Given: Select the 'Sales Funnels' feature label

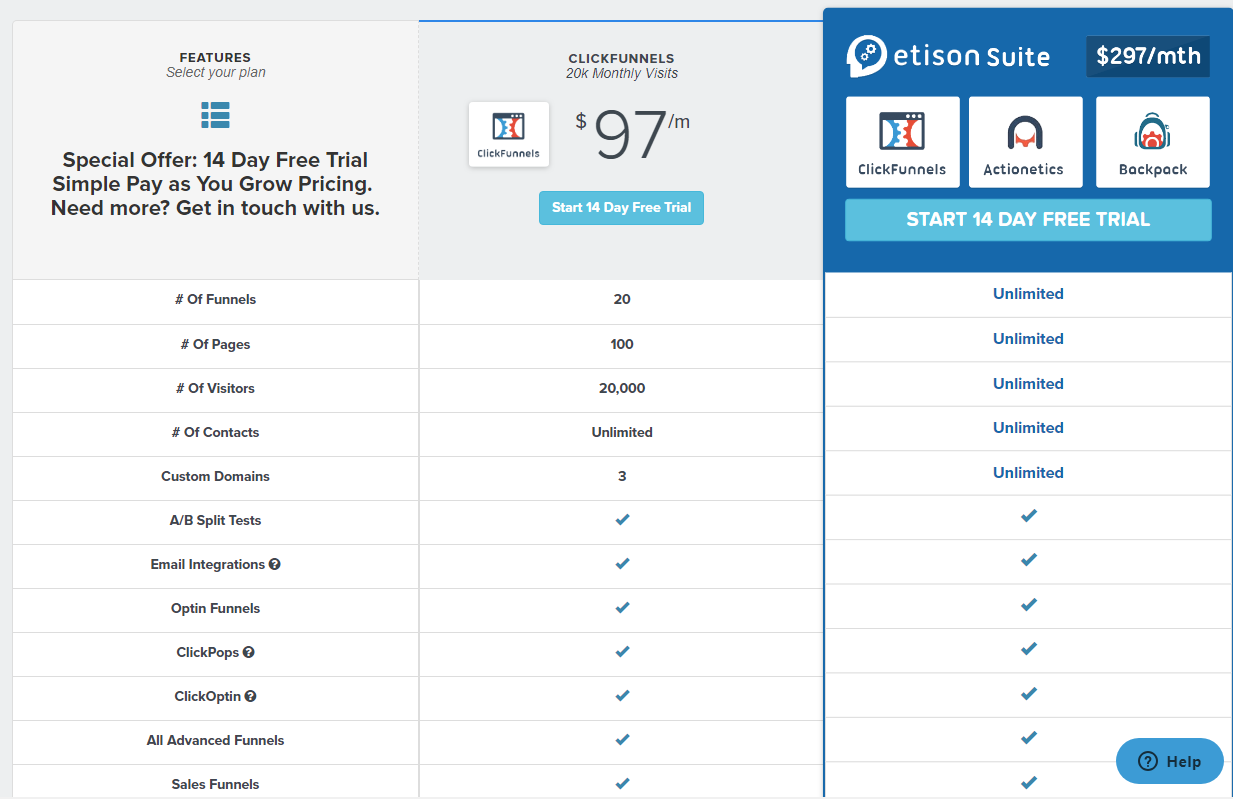Looking at the screenshot, I should 216,784.
